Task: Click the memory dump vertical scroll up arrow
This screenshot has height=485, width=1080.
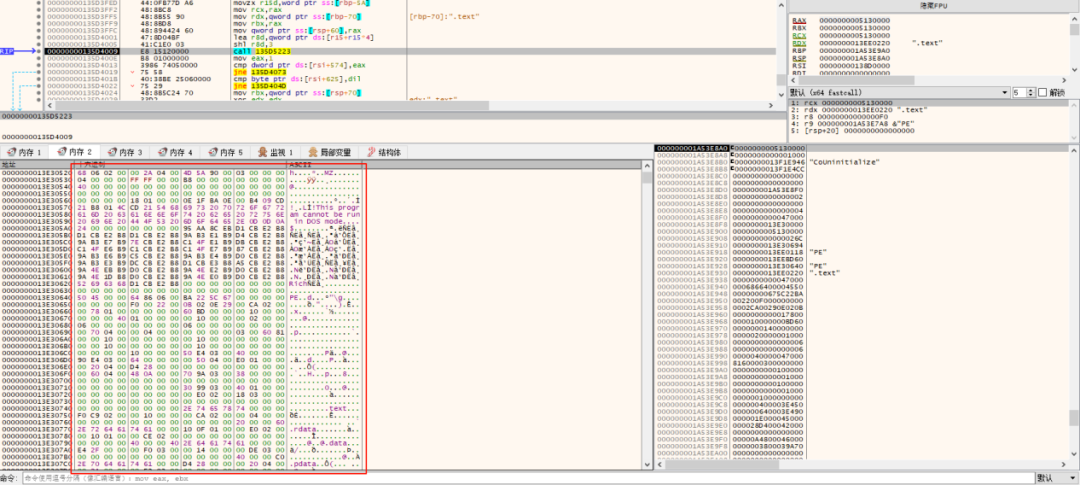Action: click(x=646, y=165)
